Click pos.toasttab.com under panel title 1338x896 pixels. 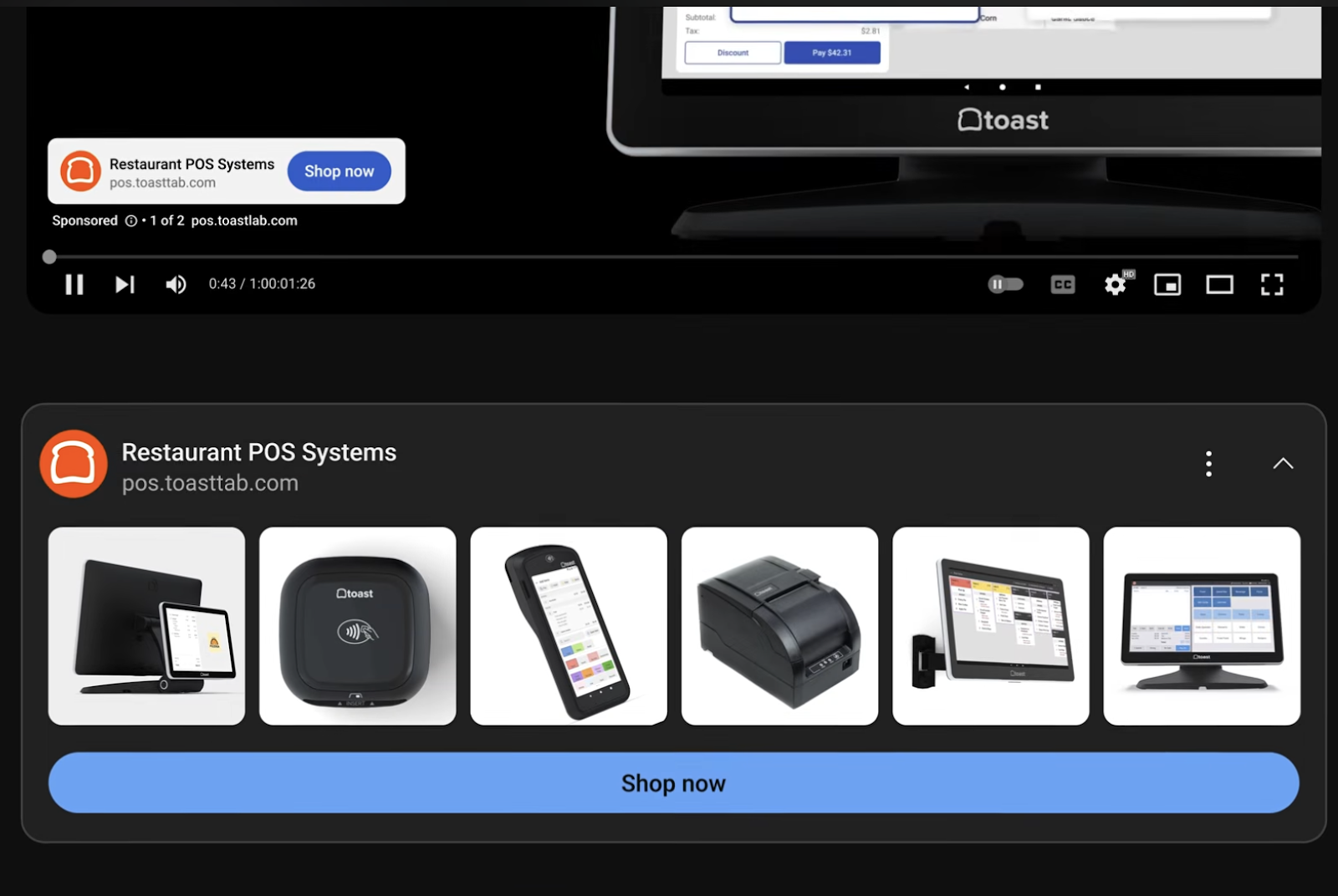coord(210,483)
